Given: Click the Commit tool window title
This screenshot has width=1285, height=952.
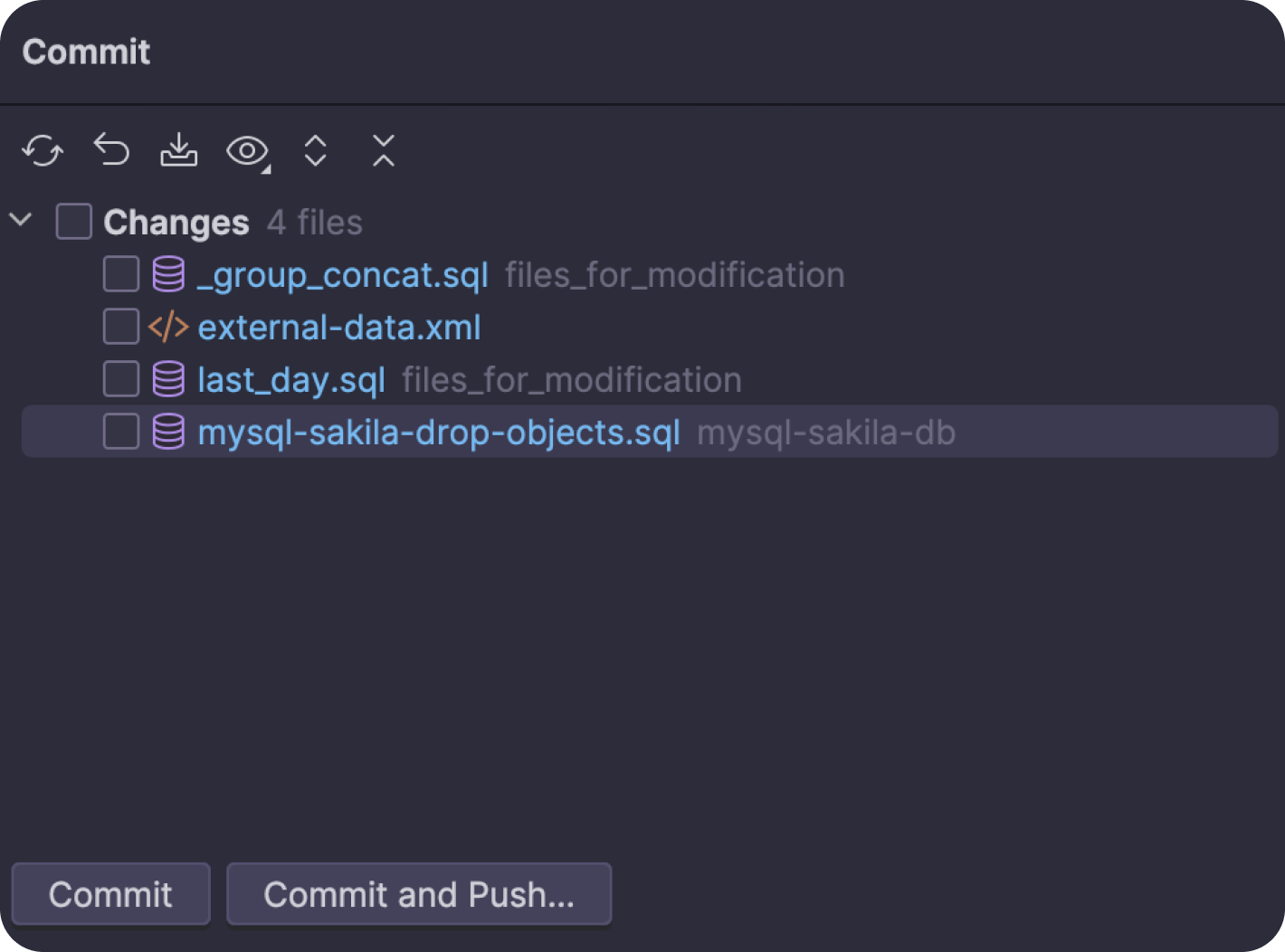Looking at the screenshot, I should (85, 52).
